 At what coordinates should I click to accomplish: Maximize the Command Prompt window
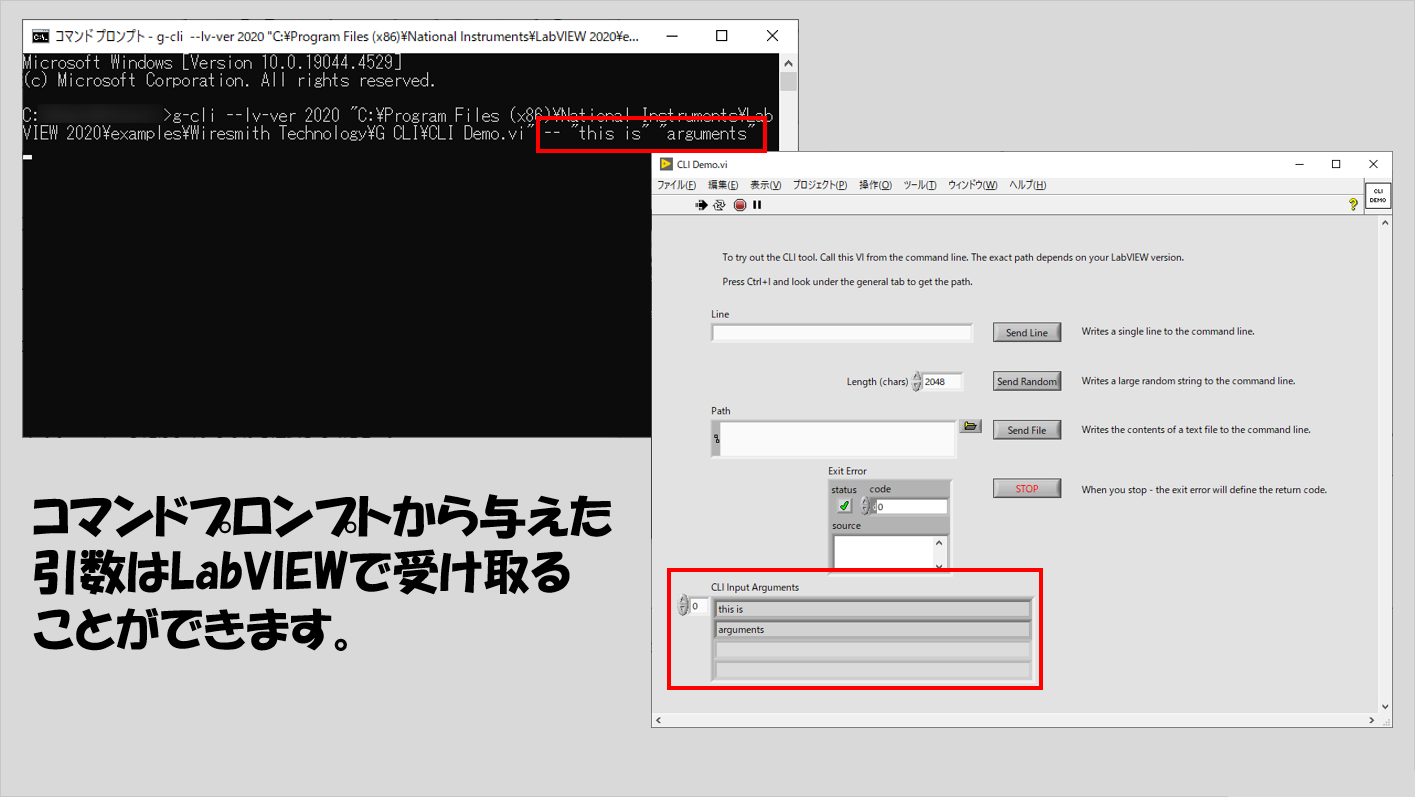[x=721, y=36]
